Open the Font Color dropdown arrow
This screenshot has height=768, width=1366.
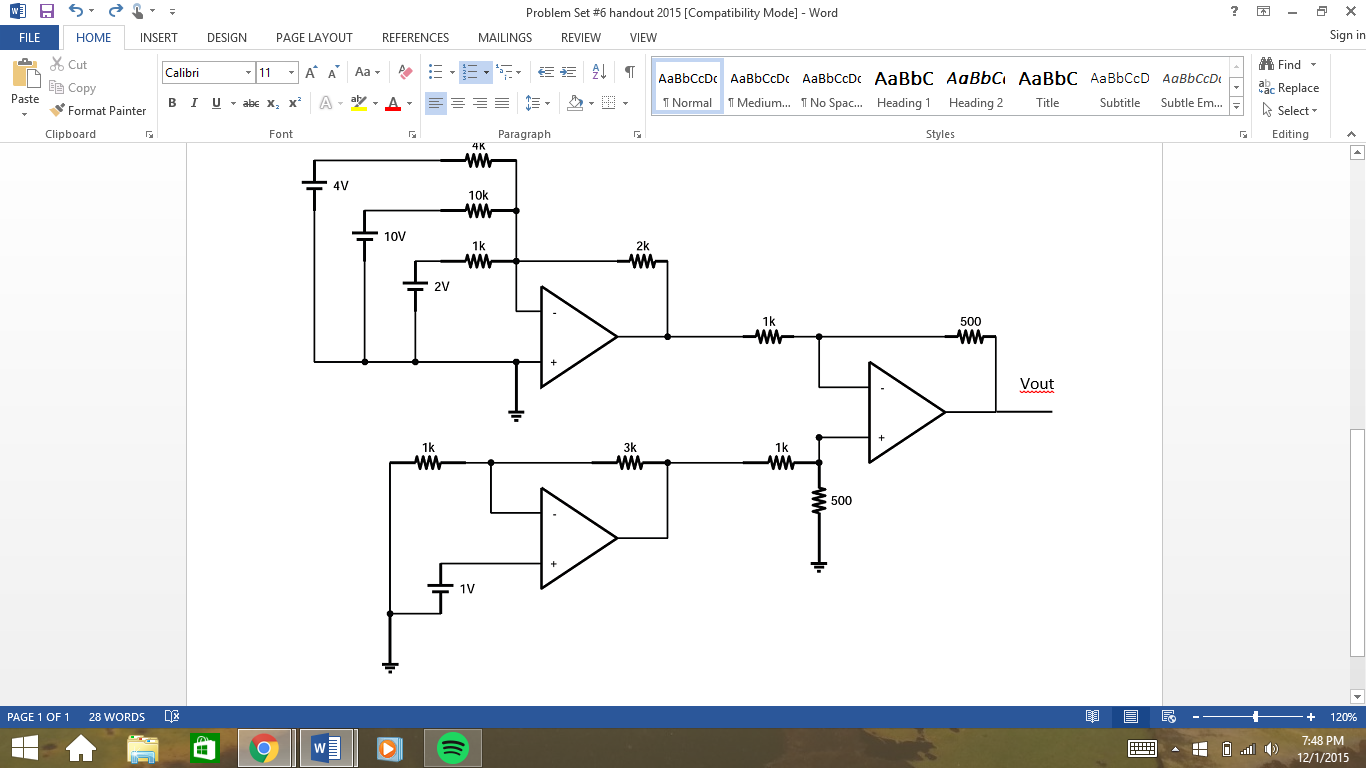[x=410, y=102]
